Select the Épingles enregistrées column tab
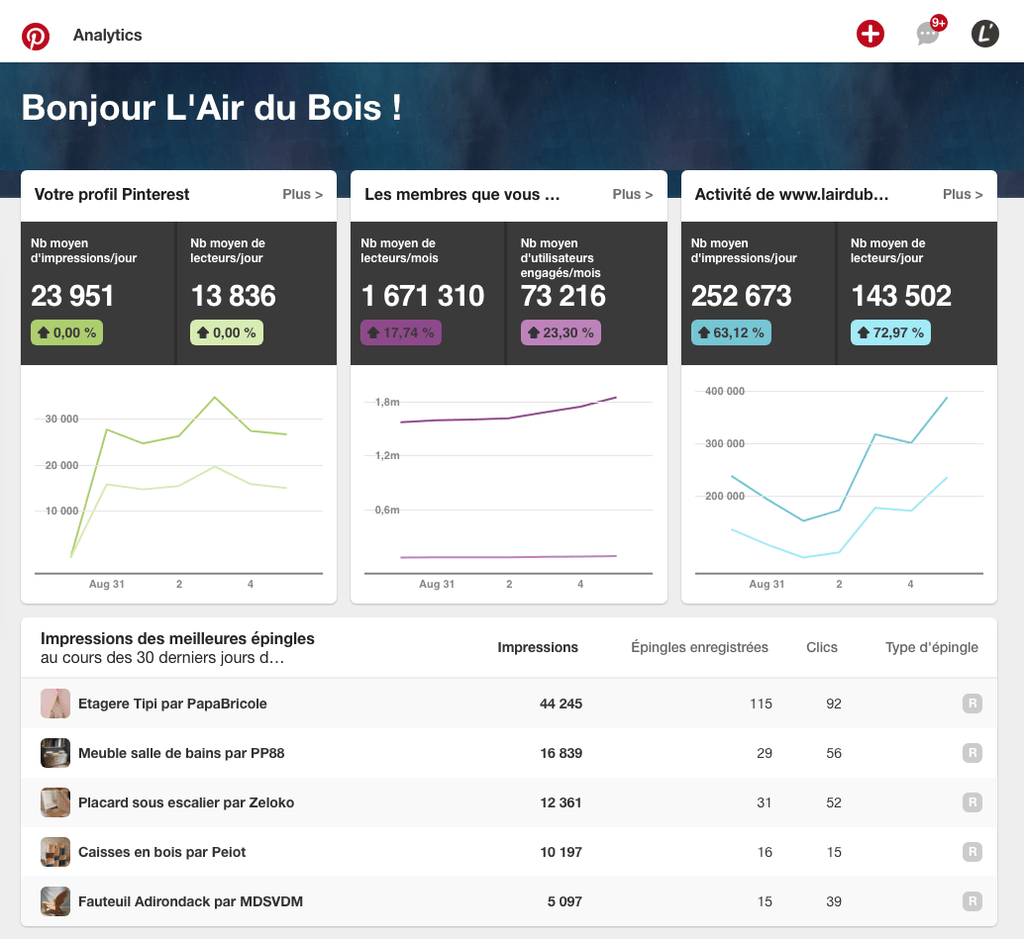1024x939 pixels. [x=699, y=647]
